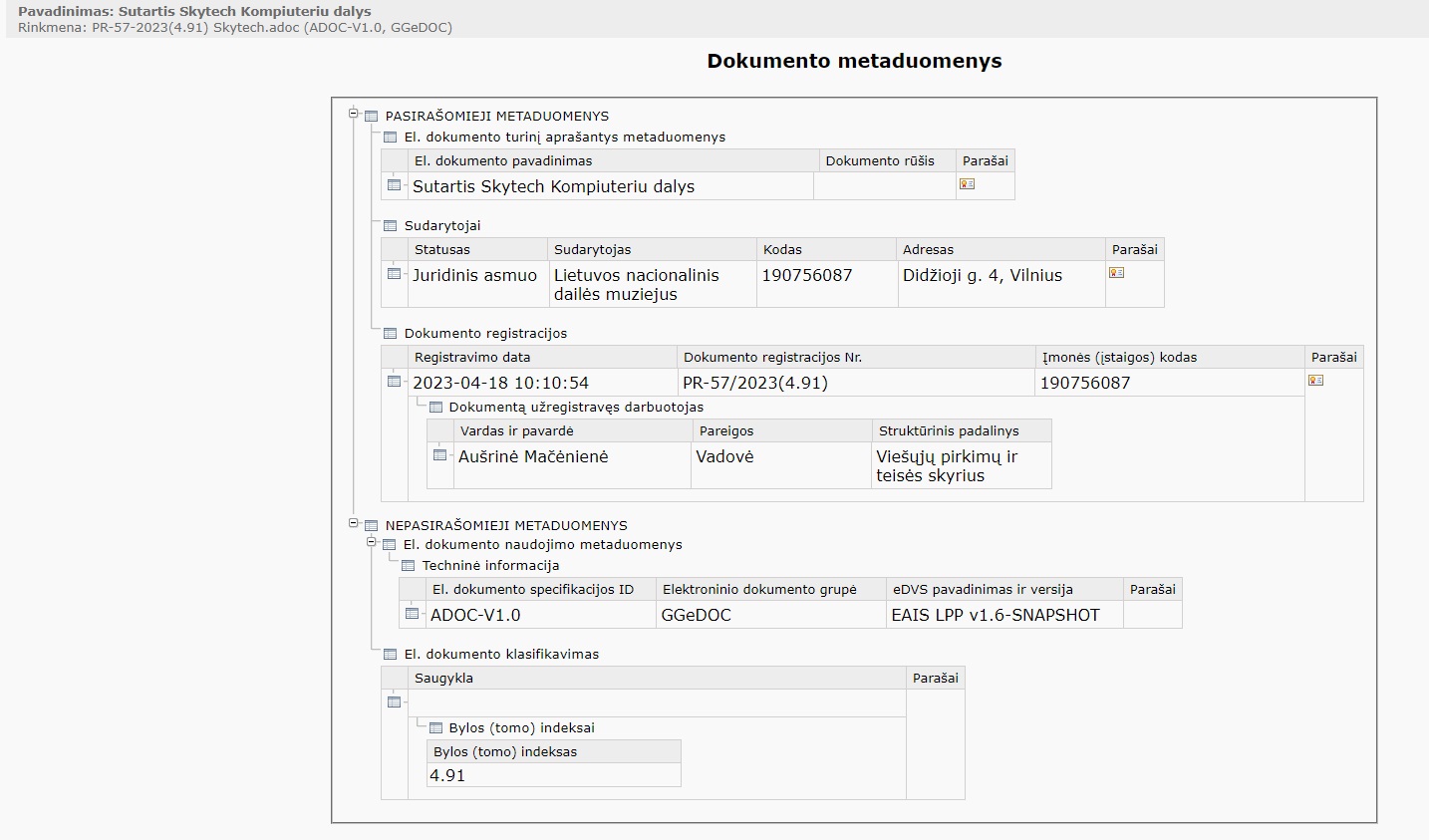Click table icon beside Sudarytojai heading
The width and height of the screenshot is (1429, 840).
point(391,226)
